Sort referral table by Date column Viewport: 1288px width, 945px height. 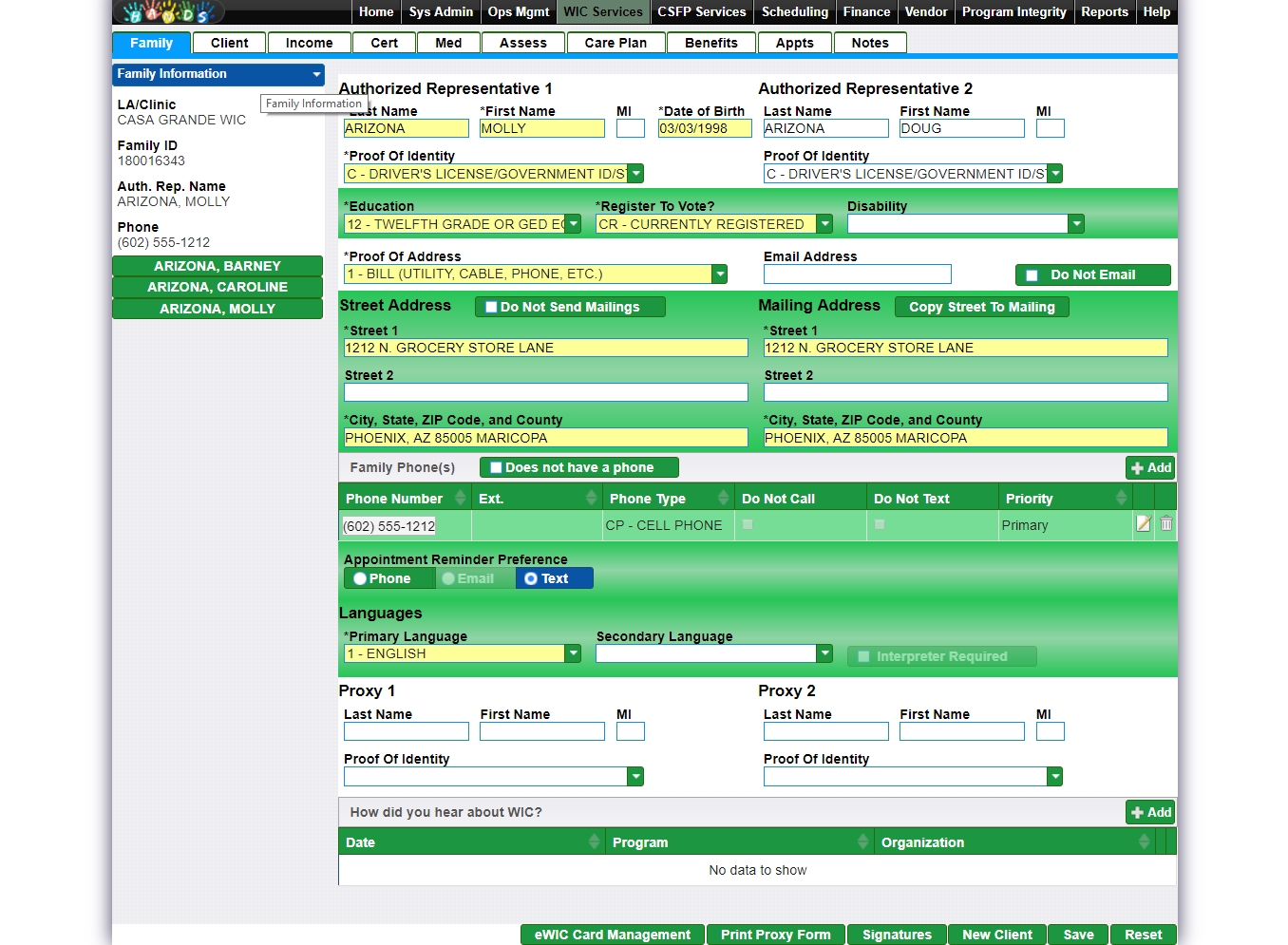[594, 842]
